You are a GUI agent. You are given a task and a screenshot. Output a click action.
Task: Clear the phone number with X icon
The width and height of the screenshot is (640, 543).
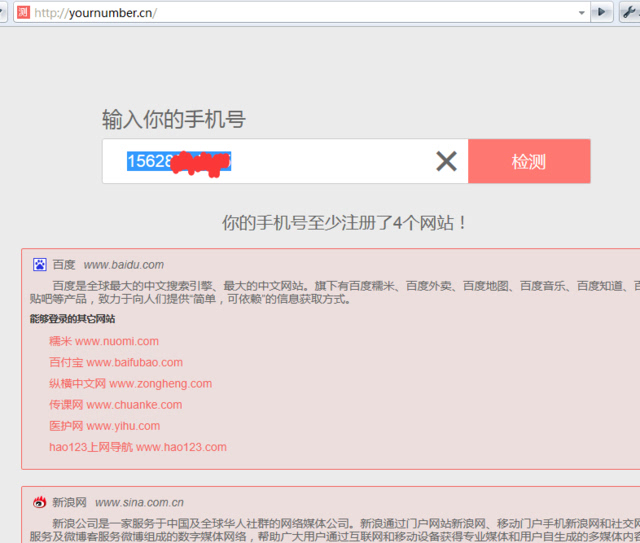(446, 161)
